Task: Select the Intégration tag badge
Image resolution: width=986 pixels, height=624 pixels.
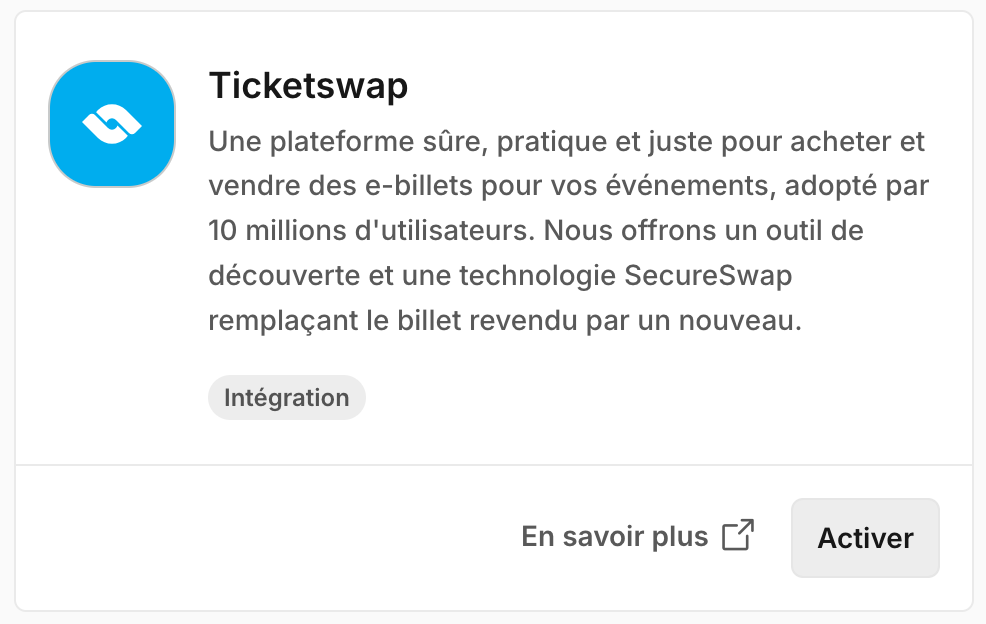Action: (x=287, y=398)
